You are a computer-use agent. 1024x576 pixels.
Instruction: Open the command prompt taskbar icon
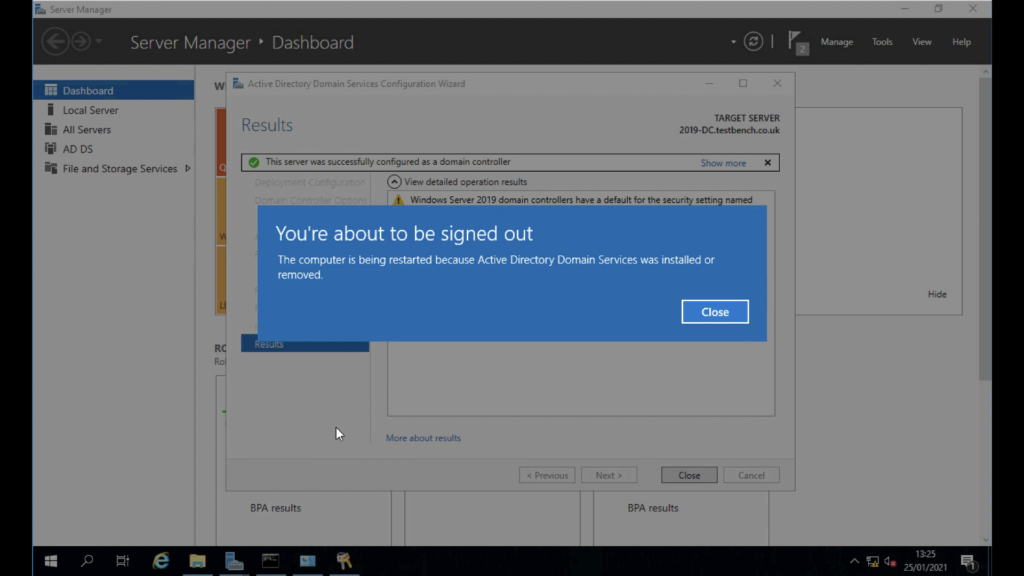[270, 561]
